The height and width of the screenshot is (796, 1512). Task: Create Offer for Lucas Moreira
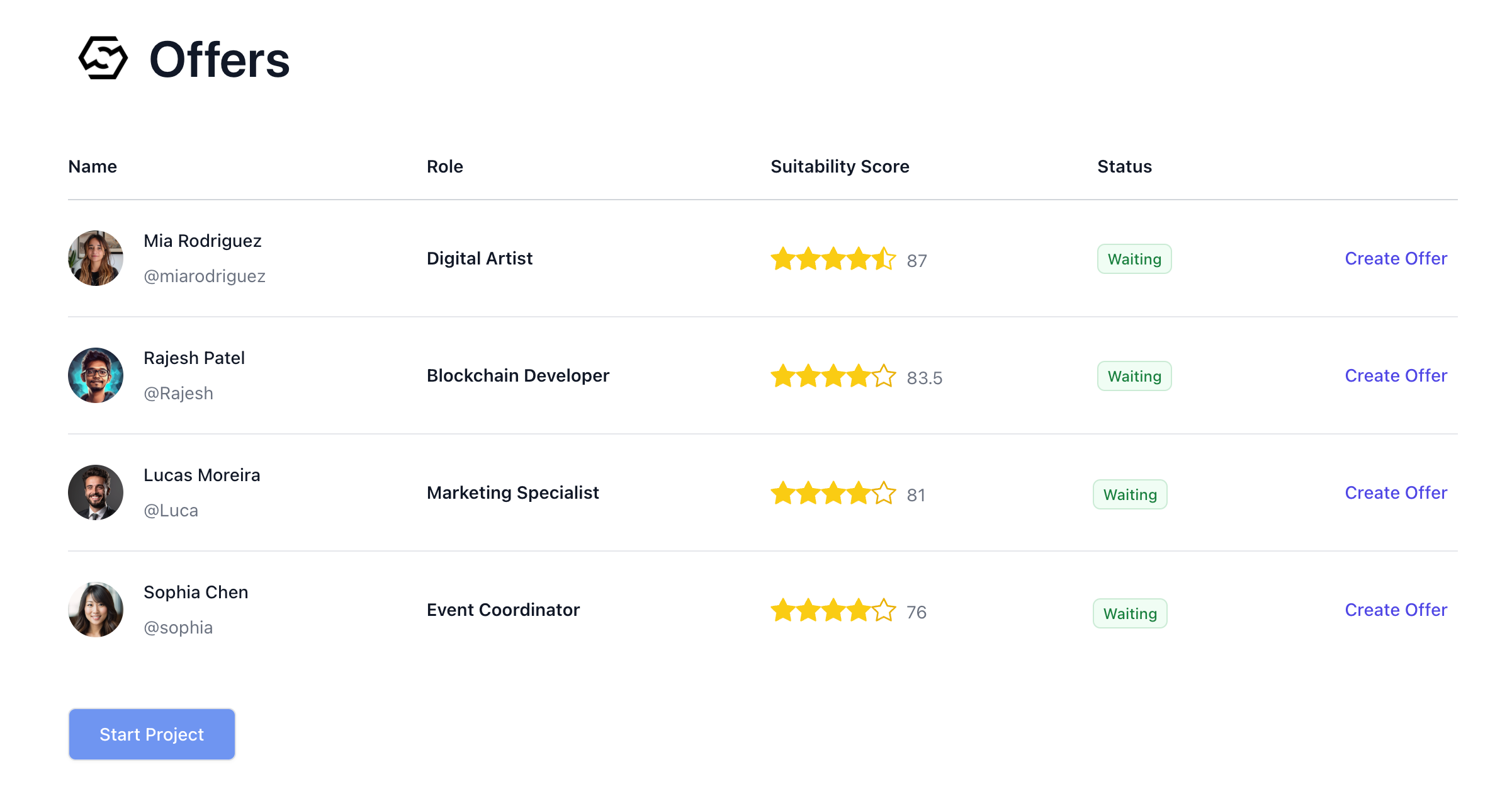(1396, 492)
